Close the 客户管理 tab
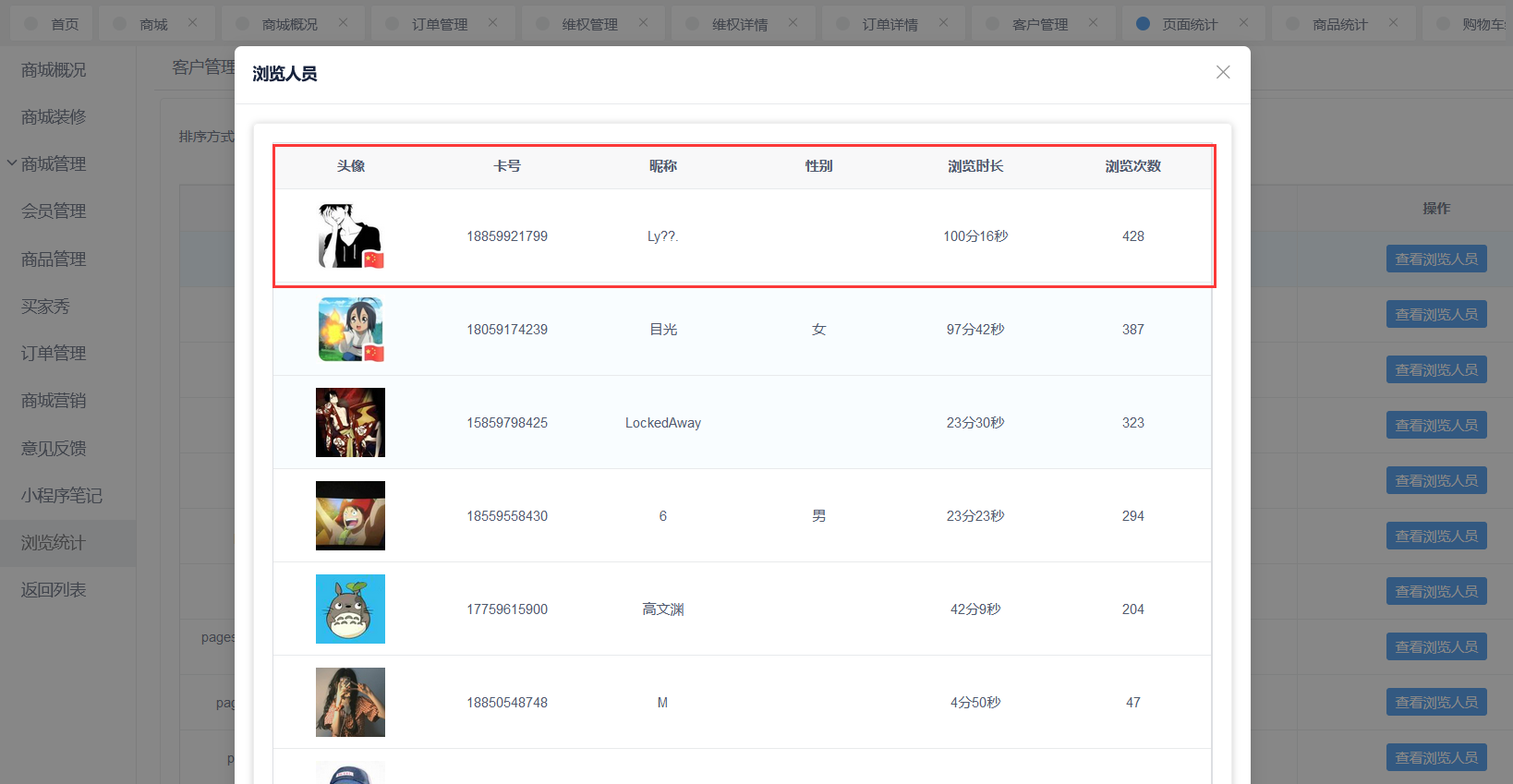Image resolution: width=1513 pixels, height=784 pixels. [x=1093, y=22]
